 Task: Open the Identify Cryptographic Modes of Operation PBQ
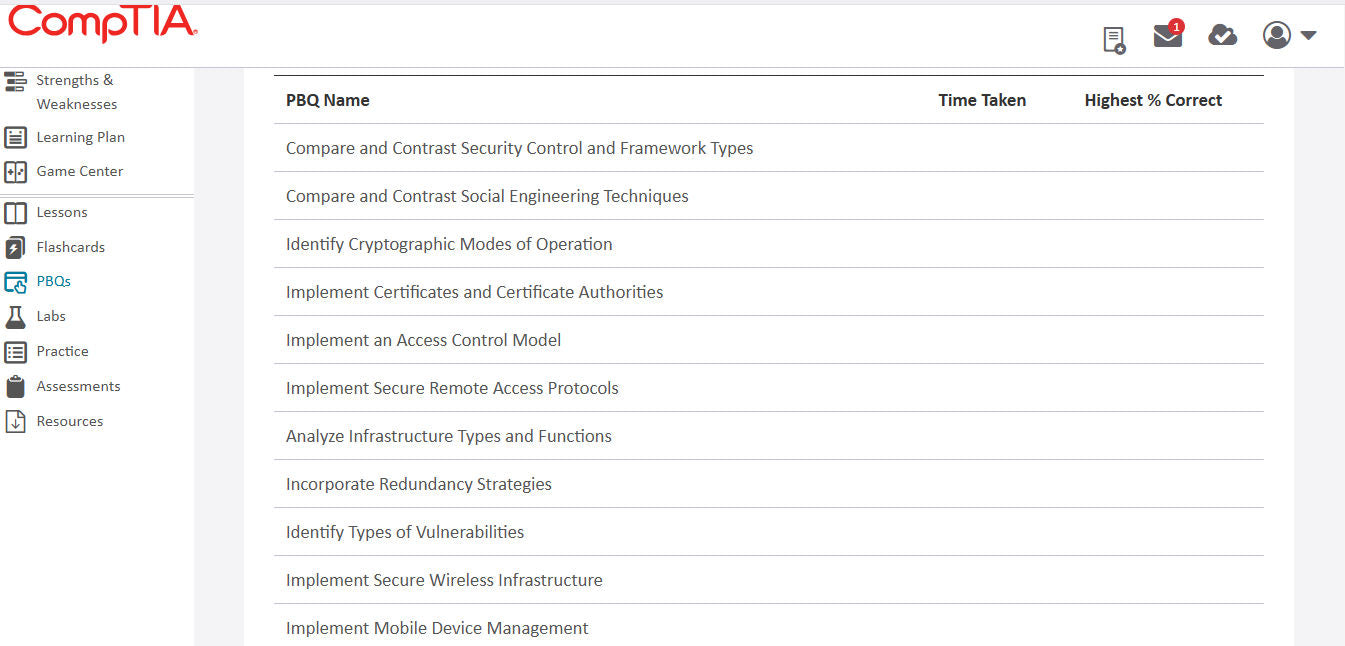[448, 244]
